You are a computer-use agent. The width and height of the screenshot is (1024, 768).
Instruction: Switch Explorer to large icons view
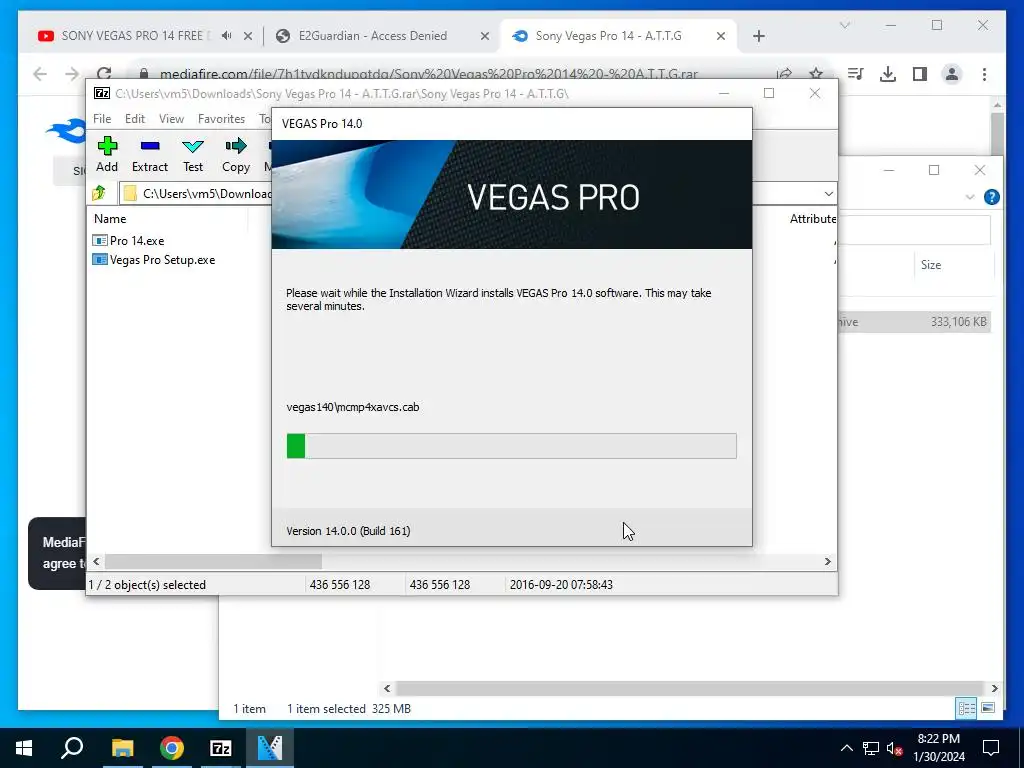(x=988, y=708)
